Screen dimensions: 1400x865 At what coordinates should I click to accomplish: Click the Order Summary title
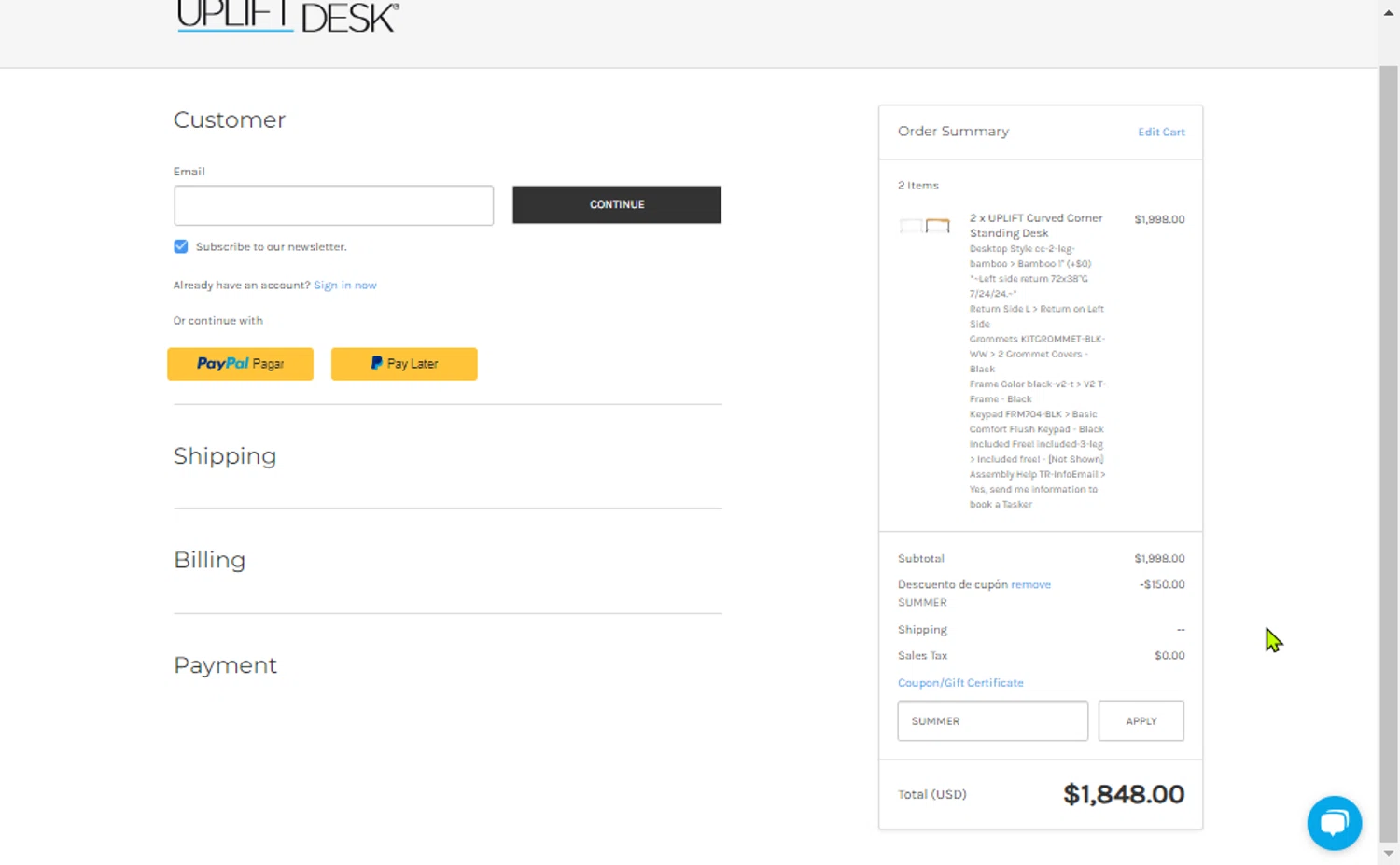[x=953, y=132]
